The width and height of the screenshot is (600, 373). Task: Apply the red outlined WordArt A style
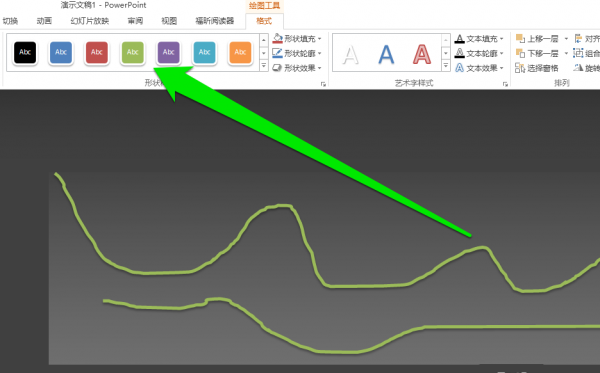422,54
